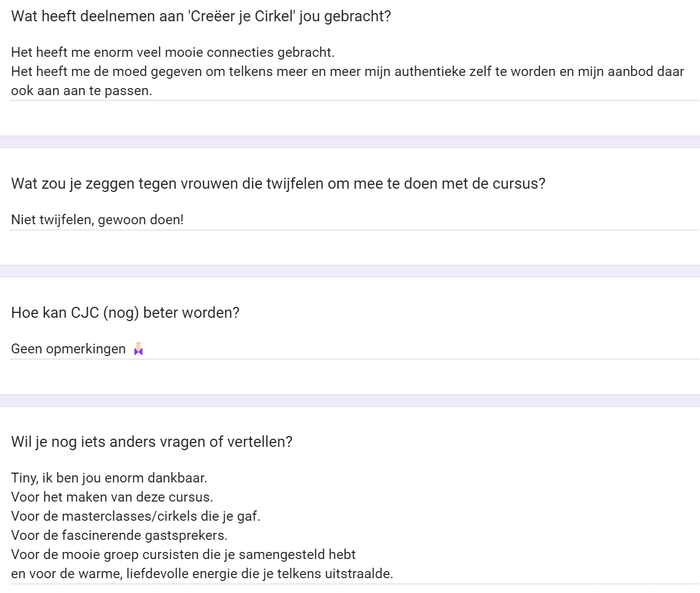Click the text 'ook aan aan te passen.'
This screenshot has height=593, width=700.
[x=82, y=91]
